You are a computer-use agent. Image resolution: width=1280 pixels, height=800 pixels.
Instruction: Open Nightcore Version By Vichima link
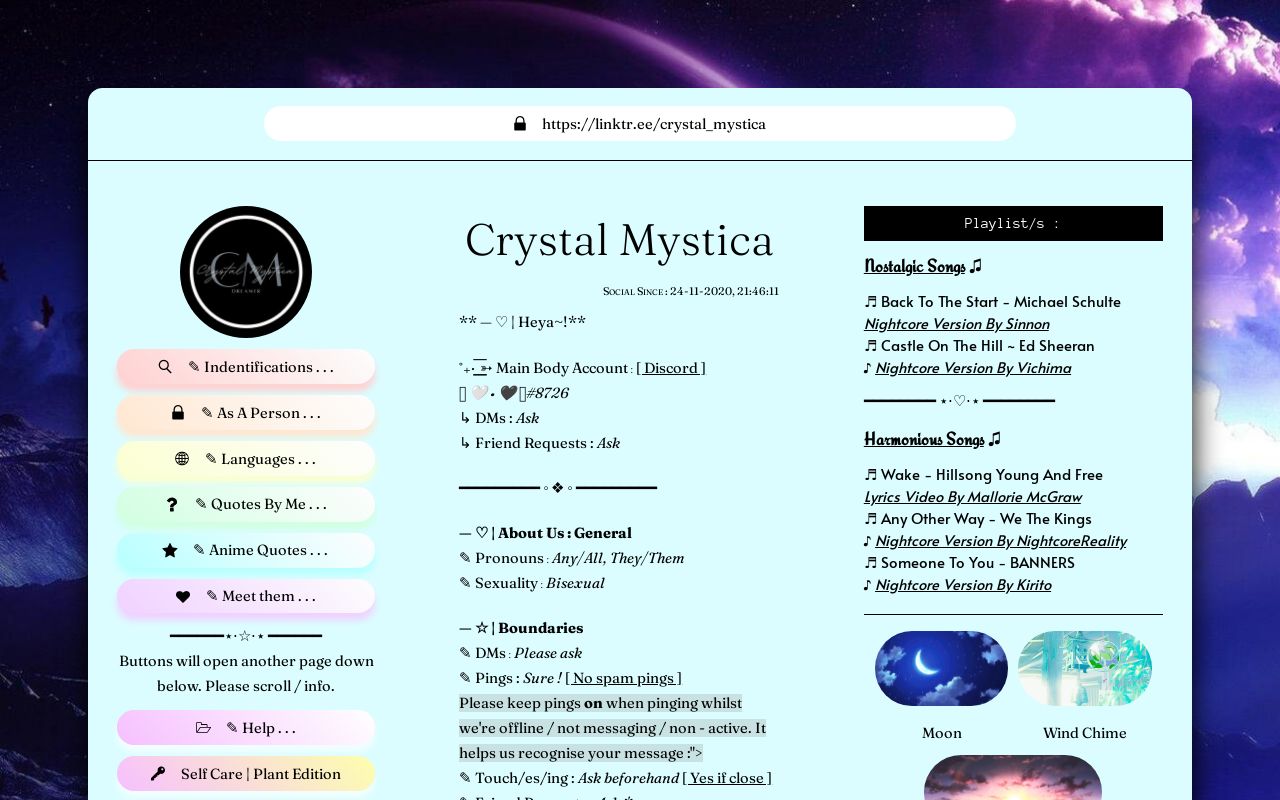tap(973, 368)
